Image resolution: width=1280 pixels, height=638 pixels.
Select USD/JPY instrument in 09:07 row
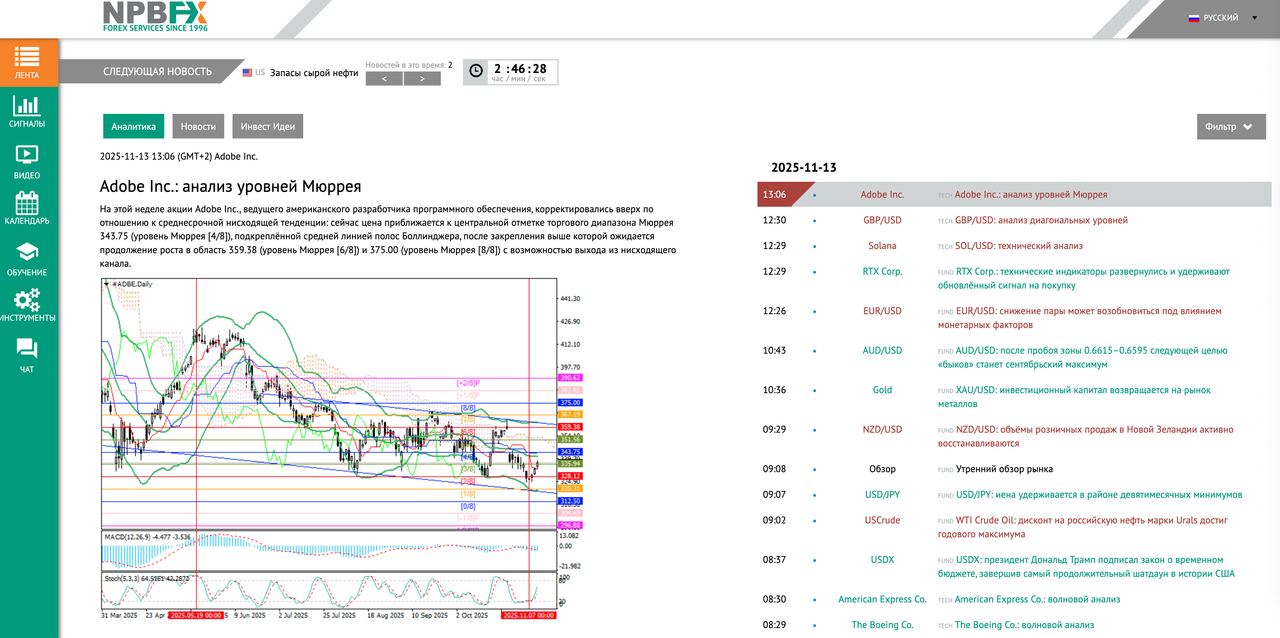click(x=882, y=495)
